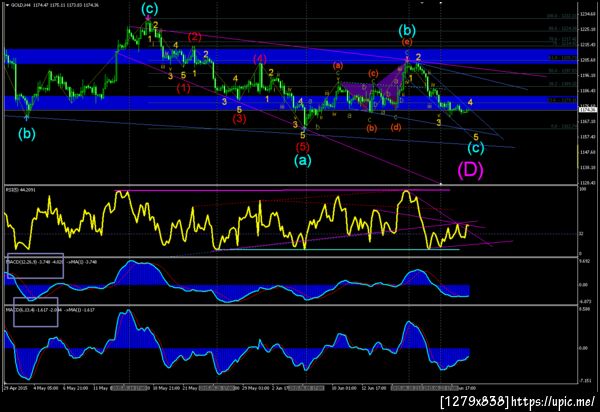This screenshot has height=412, width=600.
Task: Click the lower MACD indicator label
Action: coord(50,310)
